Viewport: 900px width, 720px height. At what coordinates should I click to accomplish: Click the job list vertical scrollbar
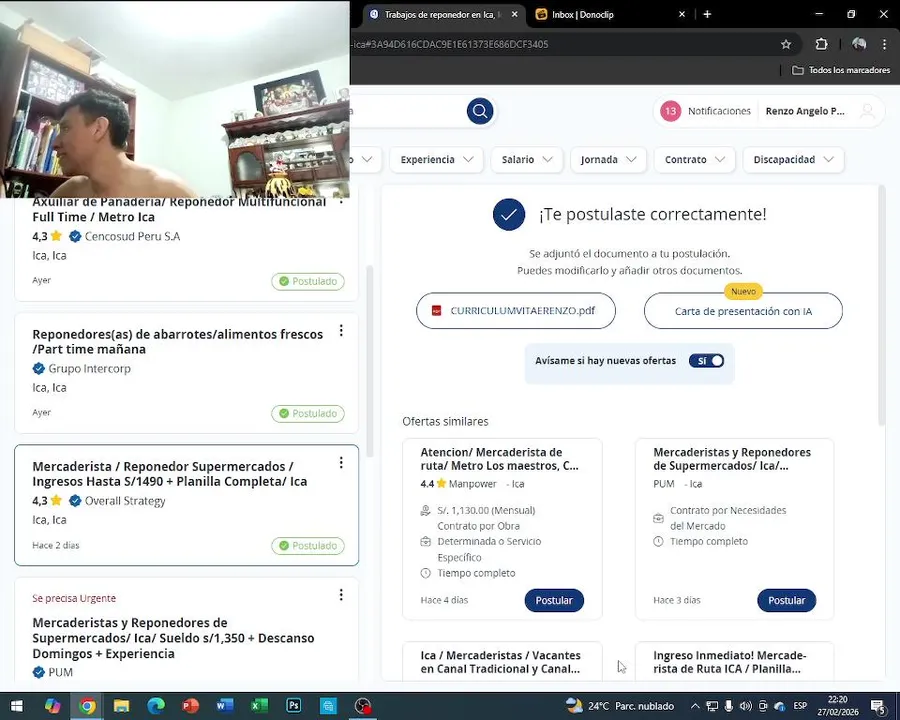370,361
